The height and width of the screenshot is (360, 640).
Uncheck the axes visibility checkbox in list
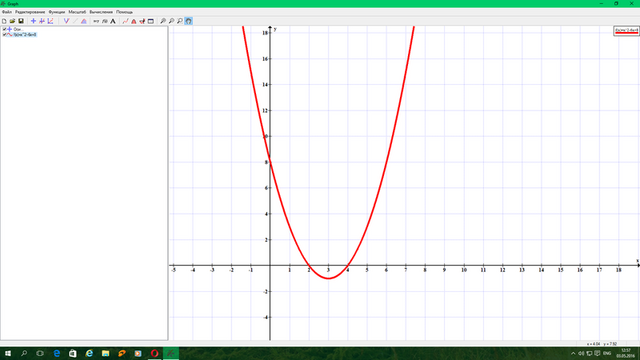click(4, 29)
